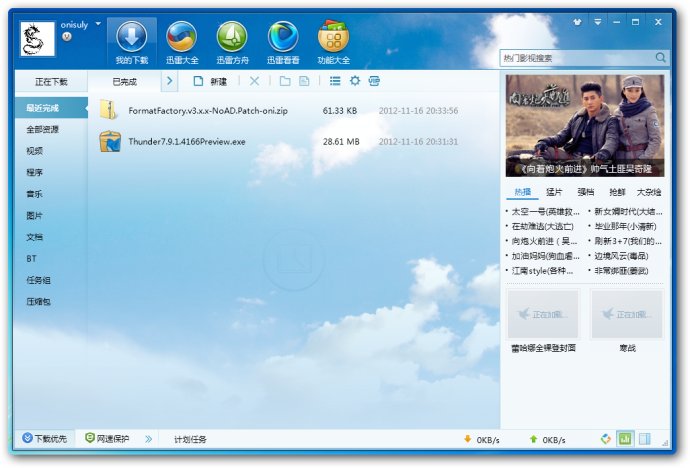Viewport: 690px width, 468px height.
Task: Select 最近完成 in sidebar
Action: (x=51, y=108)
